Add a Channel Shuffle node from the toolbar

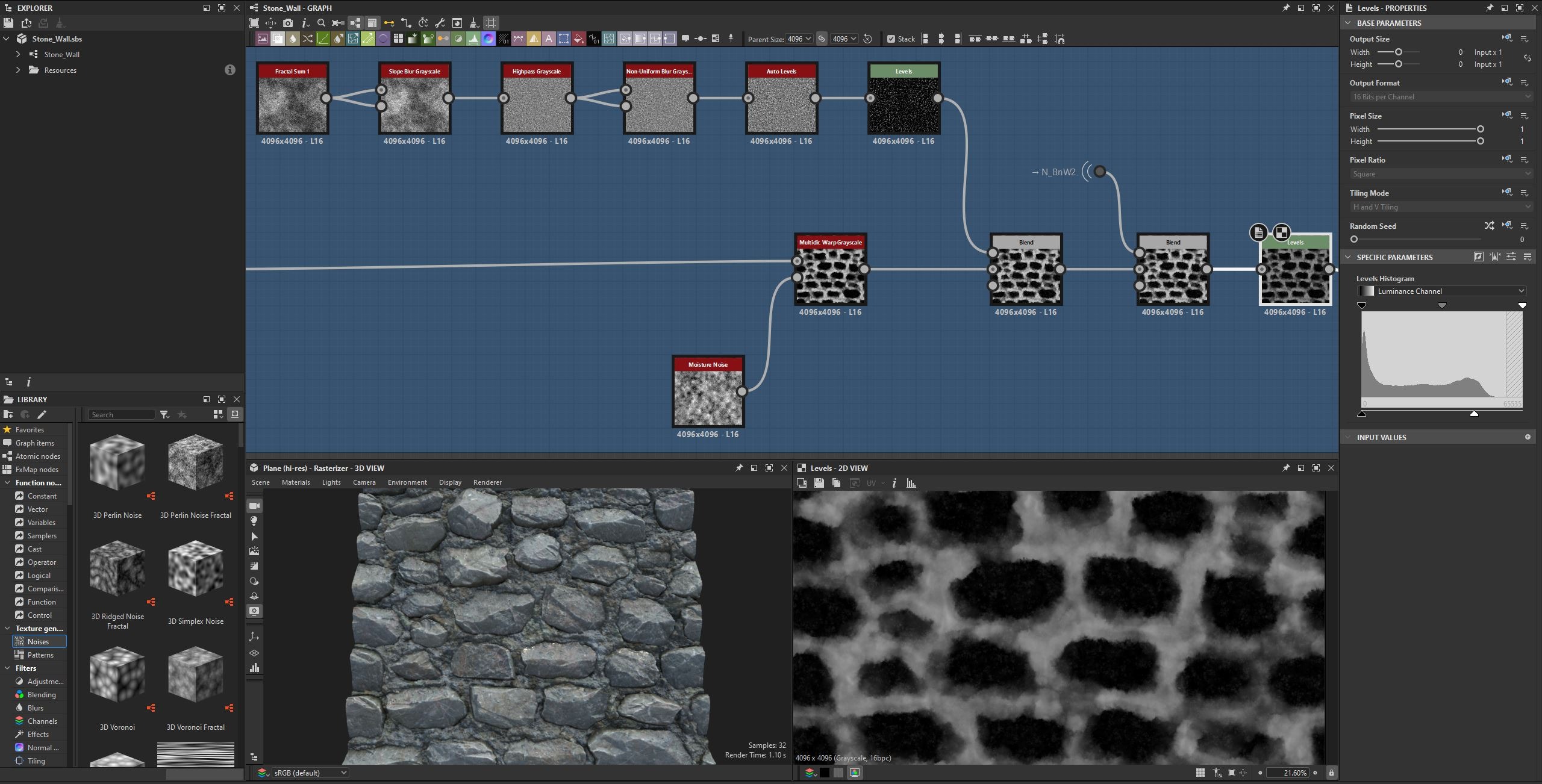(308, 39)
